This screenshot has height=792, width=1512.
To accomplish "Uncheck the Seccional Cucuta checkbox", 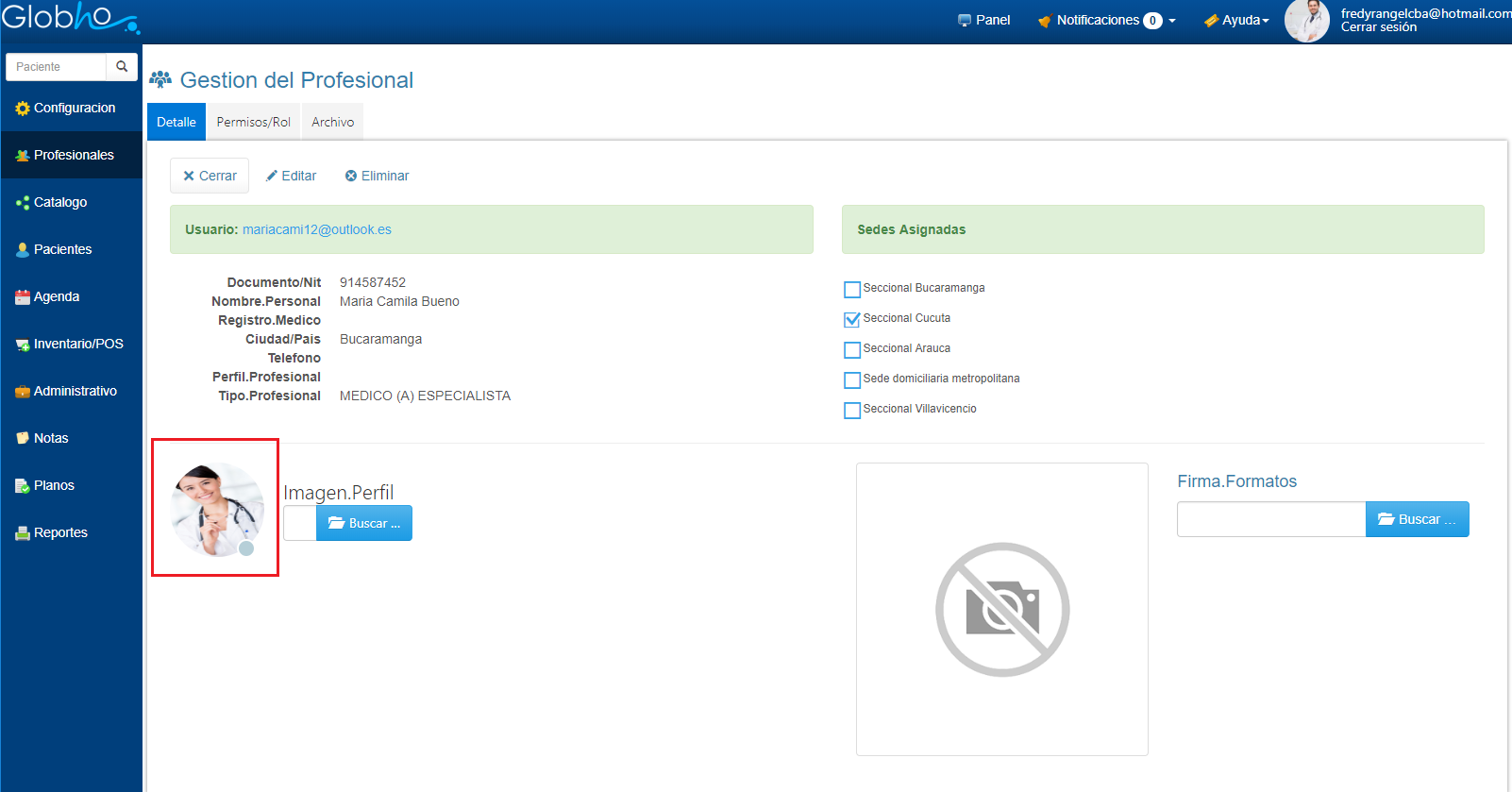I will click(852, 320).
